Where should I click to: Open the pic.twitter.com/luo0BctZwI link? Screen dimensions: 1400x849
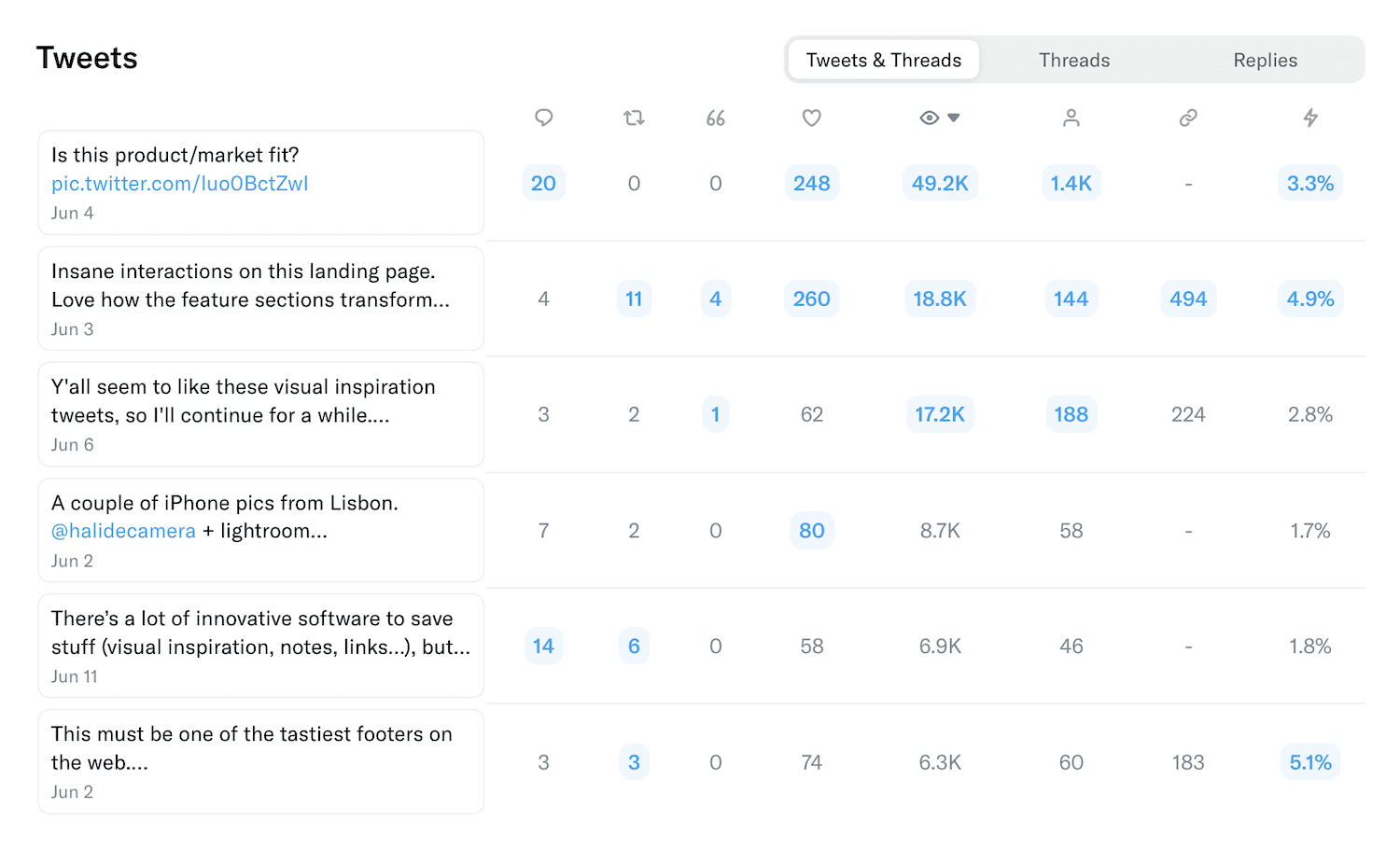point(179,184)
